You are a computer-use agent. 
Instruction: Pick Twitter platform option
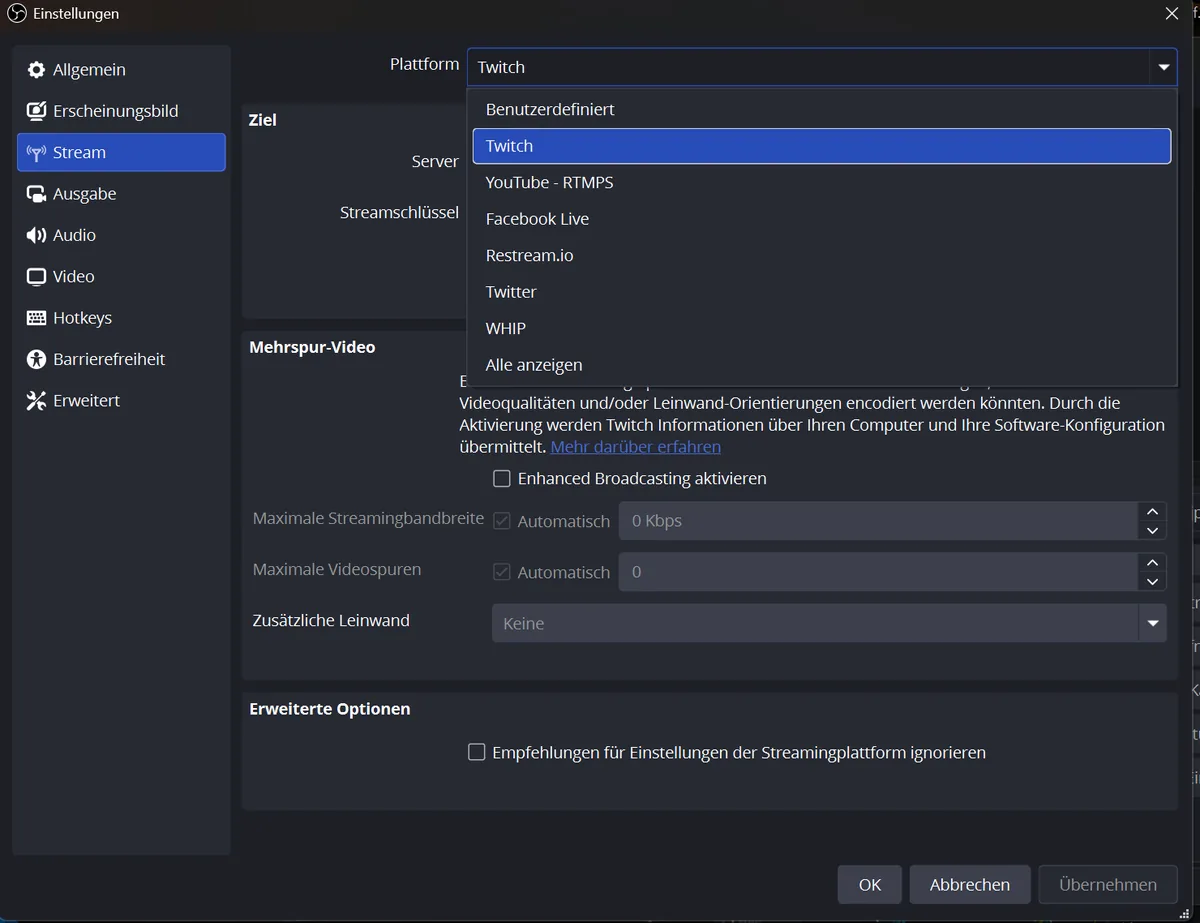coord(821,292)
